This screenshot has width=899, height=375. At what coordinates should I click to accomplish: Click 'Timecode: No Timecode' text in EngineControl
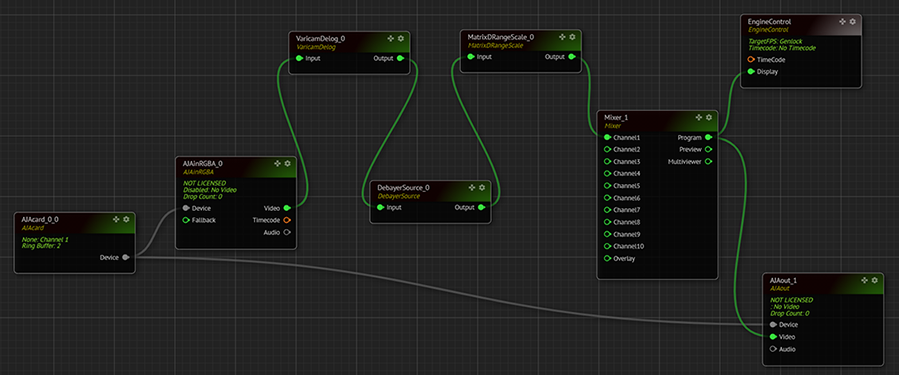pos(782,48)
